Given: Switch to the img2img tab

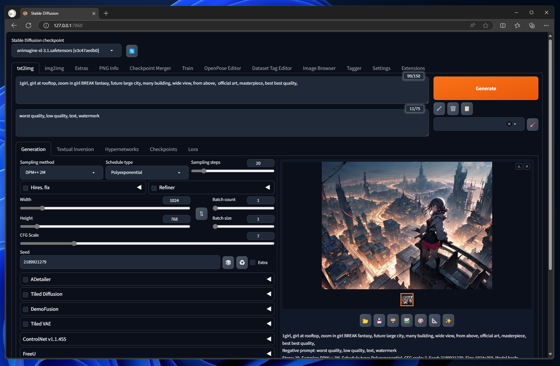Looking at the screenshot, I should [54, 68].
